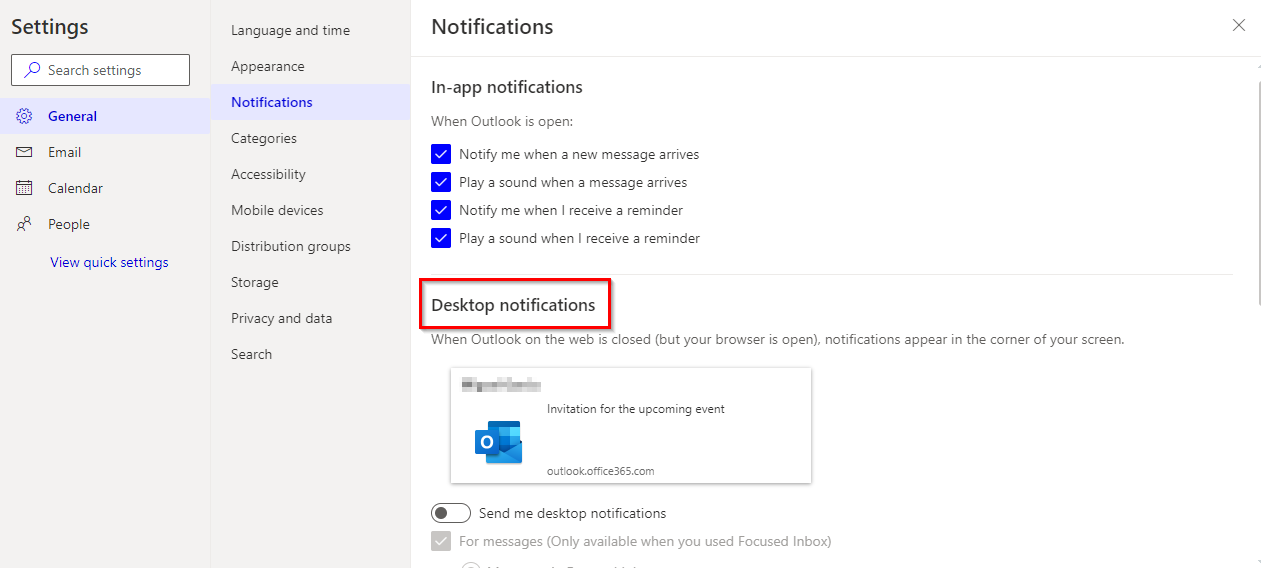The height and width of the screenshot is (568, 1261).
Task: Open the Search settings item
Action: [310, 354]
